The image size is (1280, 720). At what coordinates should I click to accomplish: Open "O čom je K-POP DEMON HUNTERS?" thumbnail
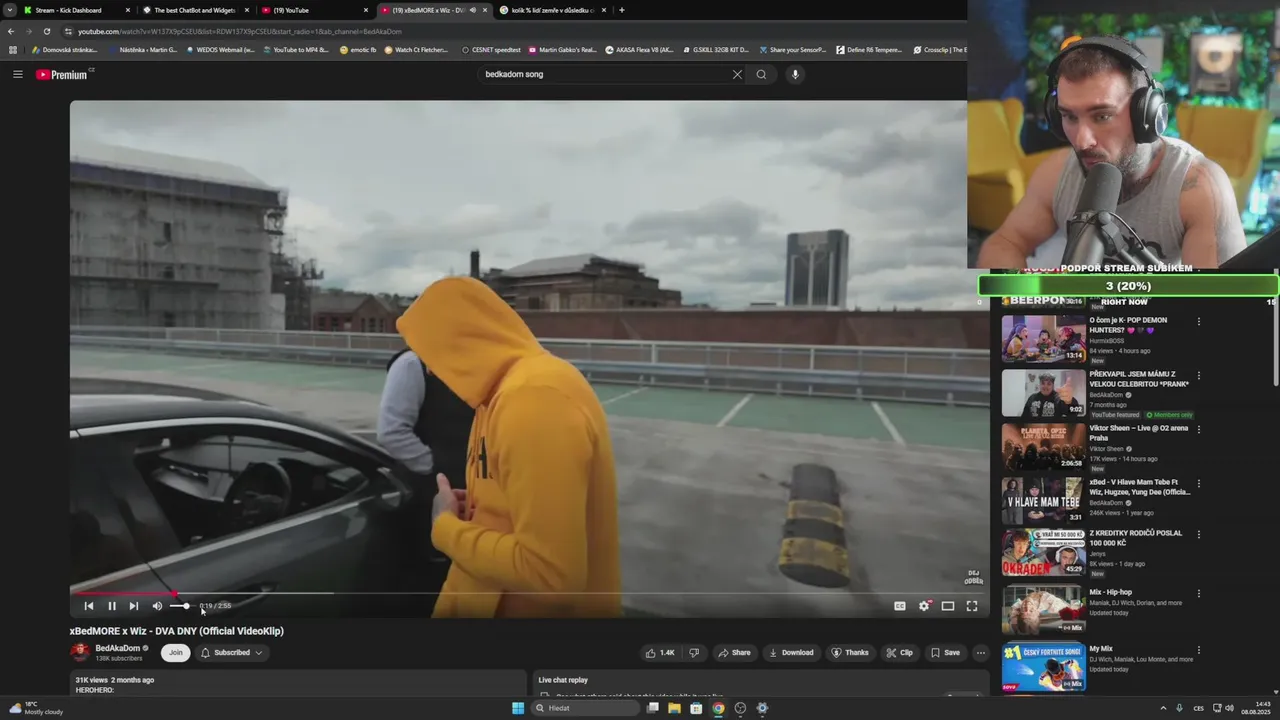click(1043, 339)
